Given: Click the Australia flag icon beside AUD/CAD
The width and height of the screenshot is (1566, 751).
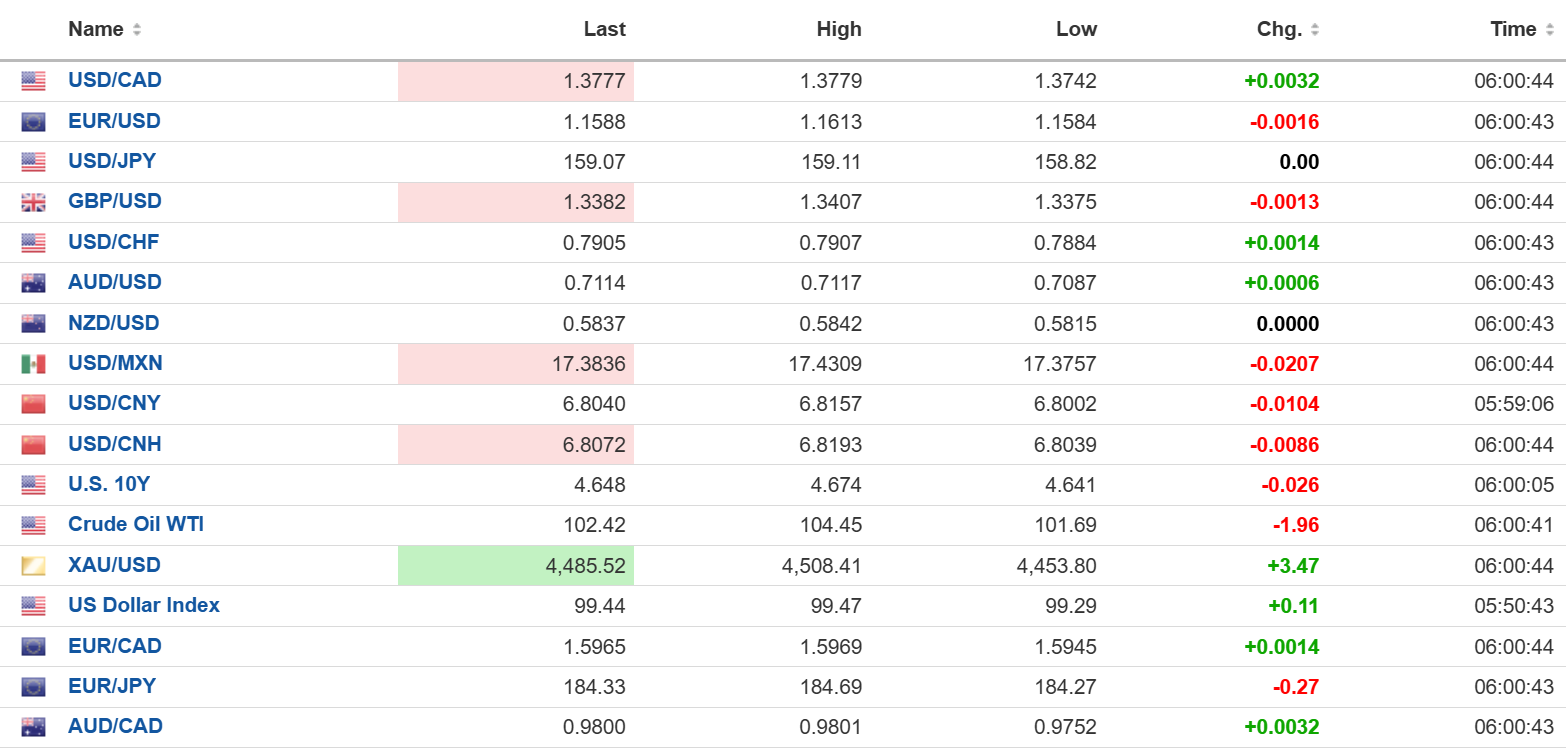Looking at the screenshot, I should click(x=33, y=727).
